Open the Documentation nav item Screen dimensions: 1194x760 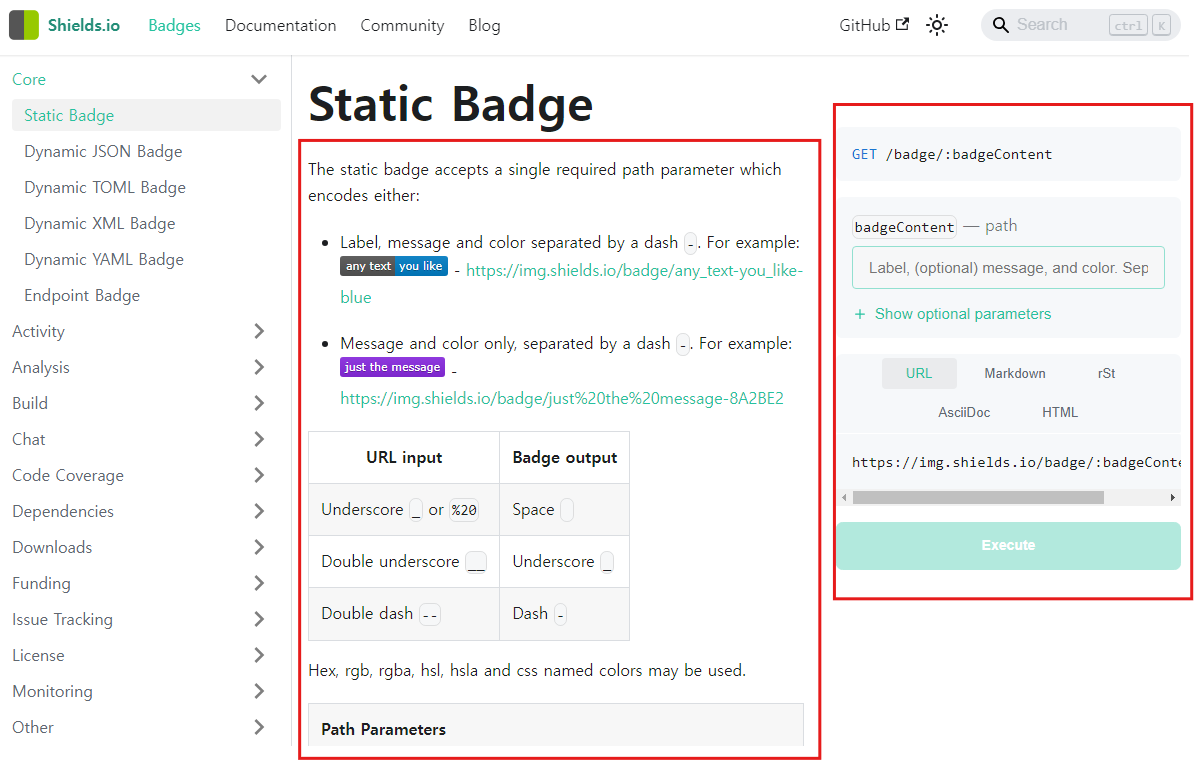click(x=280, y=25)
